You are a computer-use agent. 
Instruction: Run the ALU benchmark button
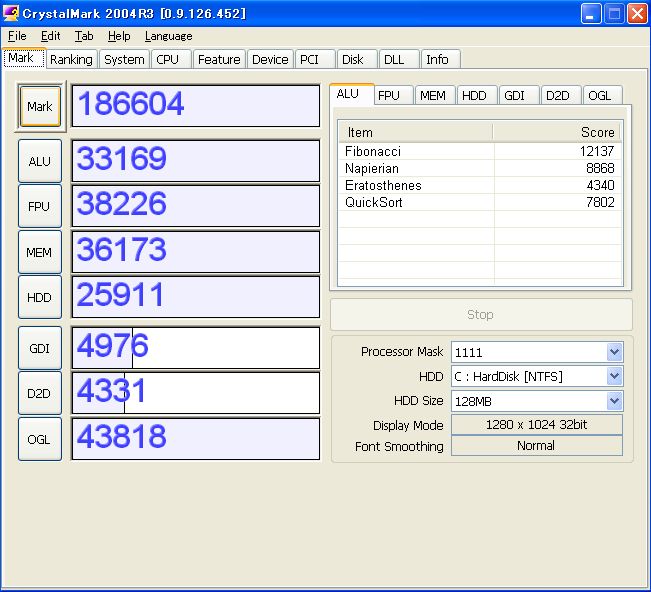[x=39, y=160]
